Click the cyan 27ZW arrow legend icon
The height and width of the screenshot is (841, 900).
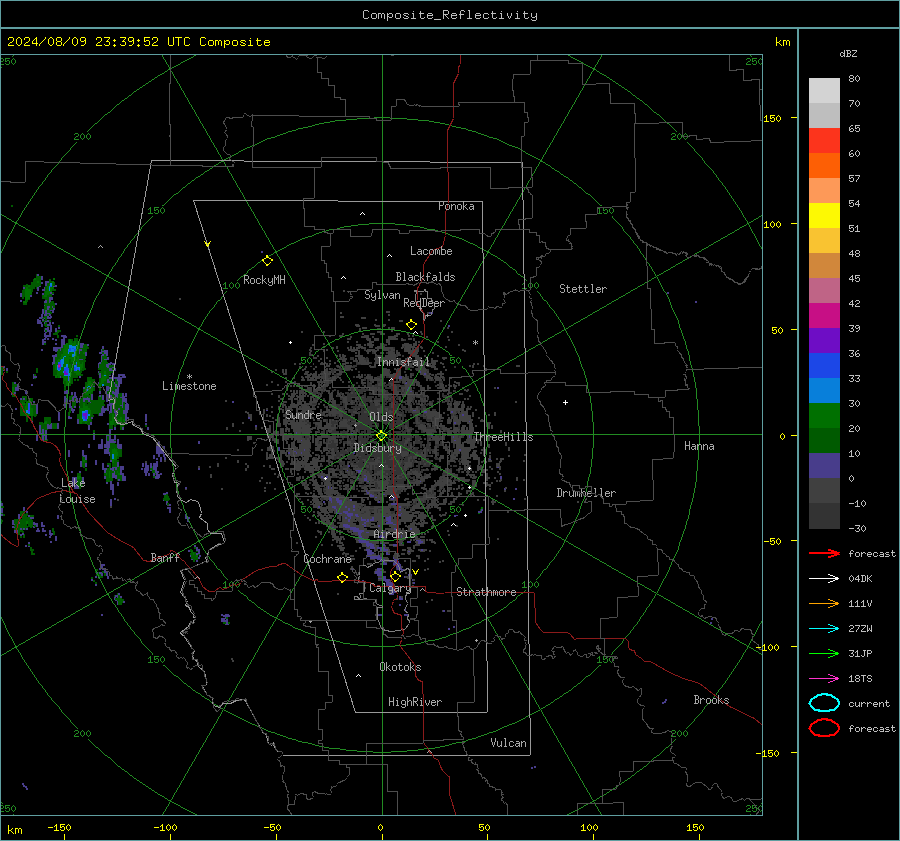point(824,629)
